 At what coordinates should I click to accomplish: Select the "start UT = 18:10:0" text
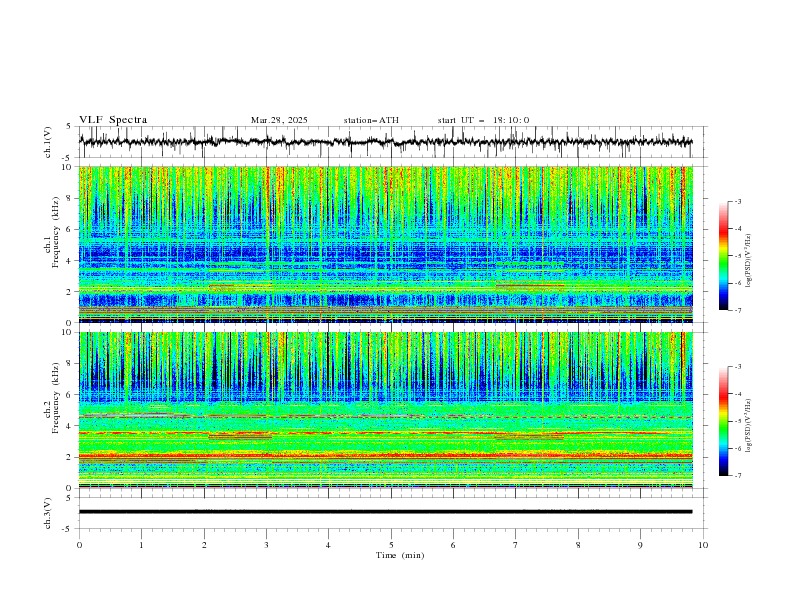click(483, 120)
